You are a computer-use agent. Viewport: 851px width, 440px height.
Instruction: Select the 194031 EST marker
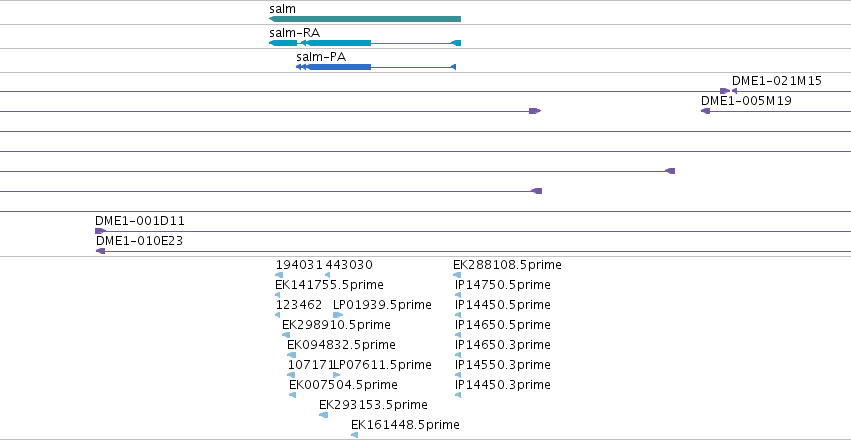click(x=280, y=275)
